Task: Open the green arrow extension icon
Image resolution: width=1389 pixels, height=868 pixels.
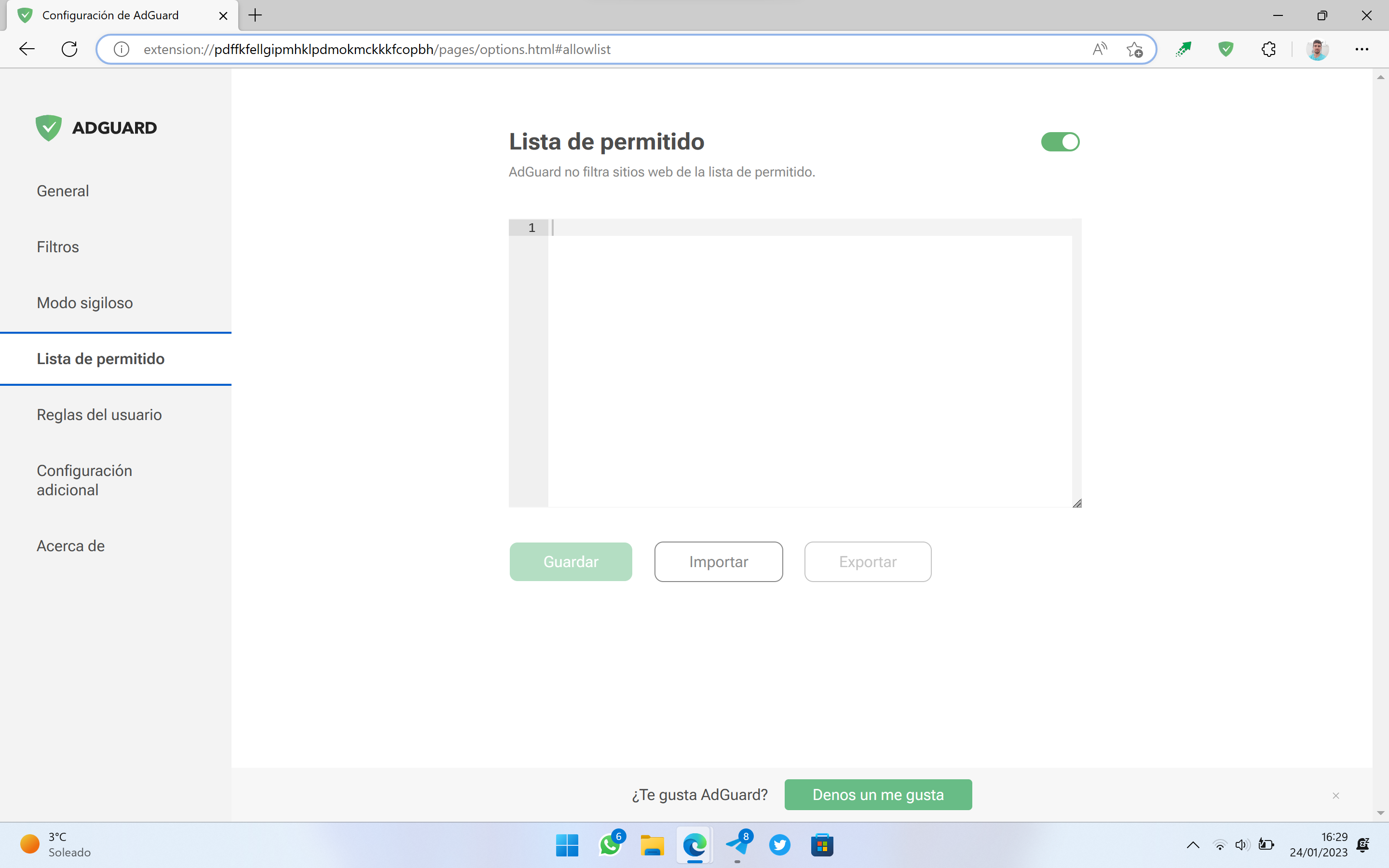Action: click(1184, 49)
